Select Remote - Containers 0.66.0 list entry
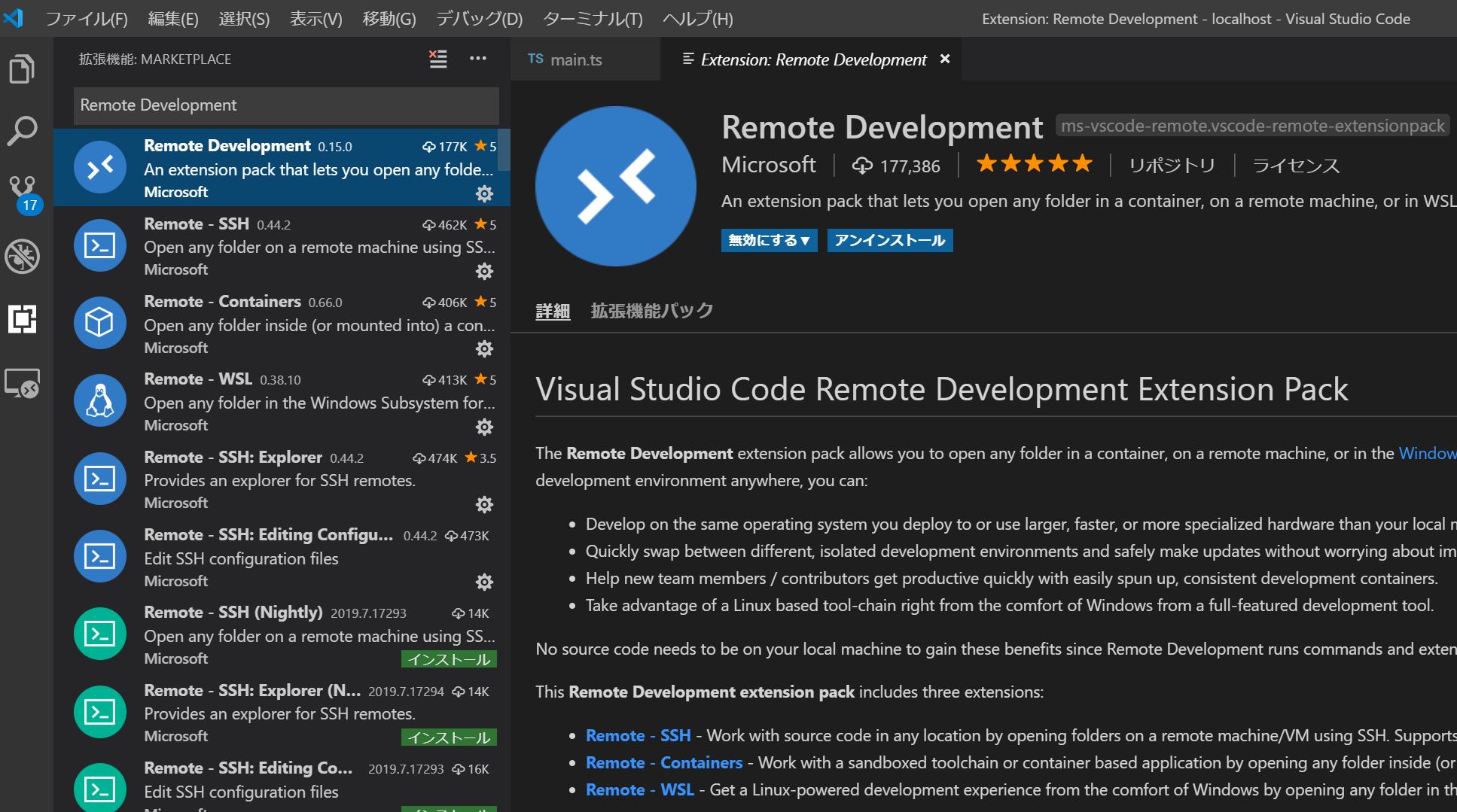The width and height of the screenshot is (1457, 812). [282, 323]
